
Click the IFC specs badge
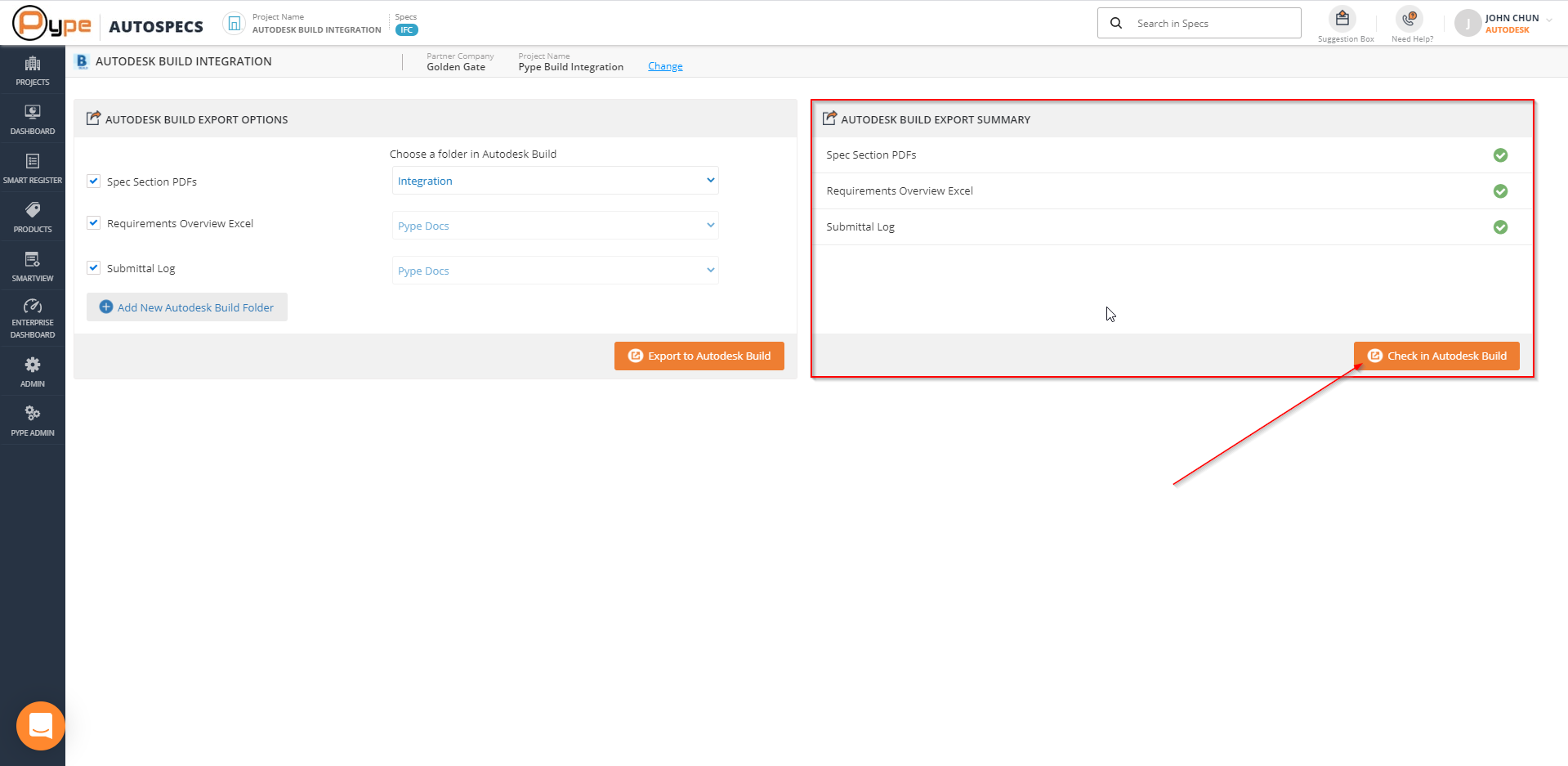click(407, 30)
